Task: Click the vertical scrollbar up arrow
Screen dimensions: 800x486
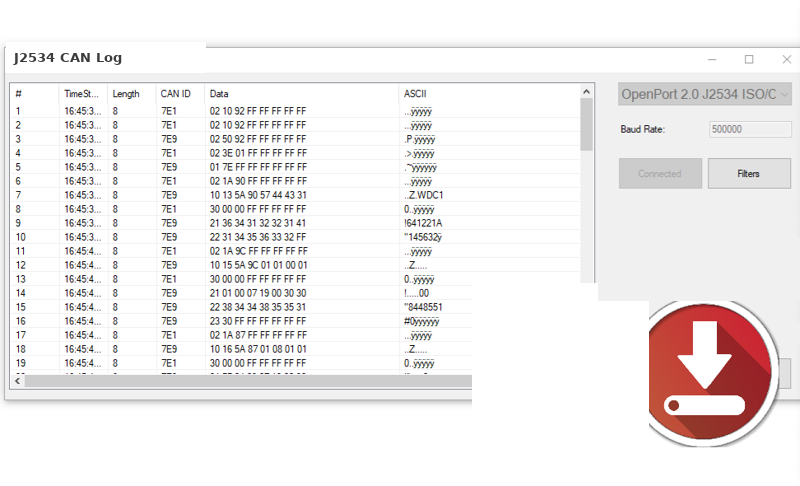Action: click(x=586, y=92)
